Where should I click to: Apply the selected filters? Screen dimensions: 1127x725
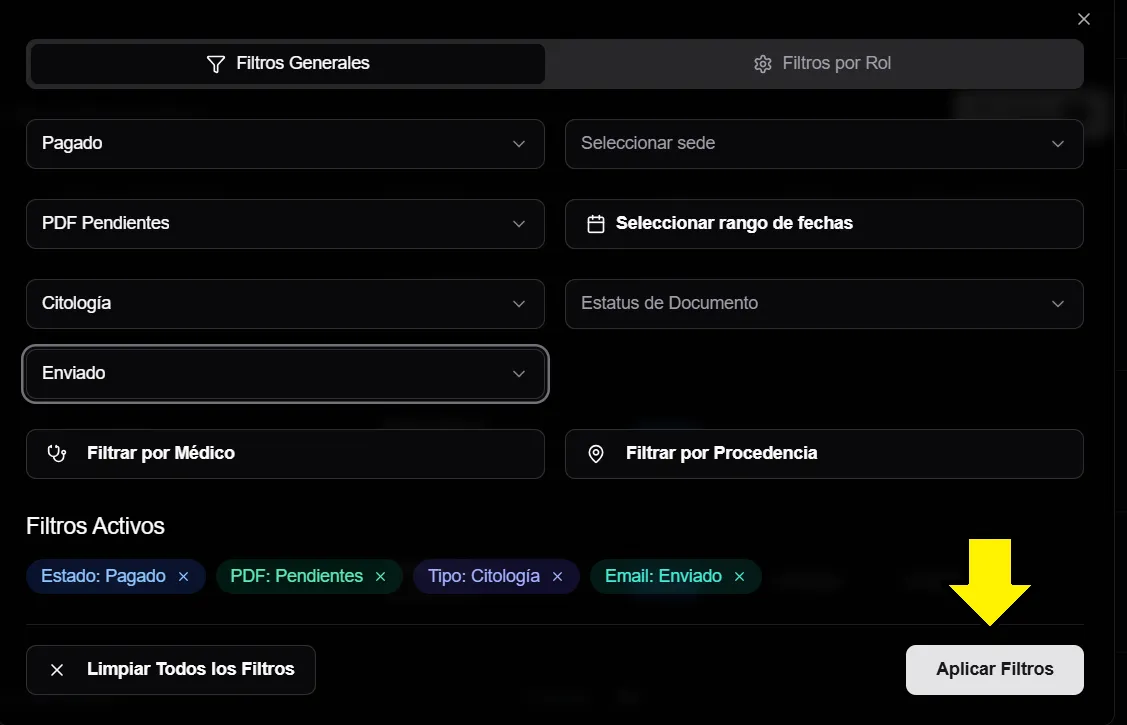pos(994,670)
